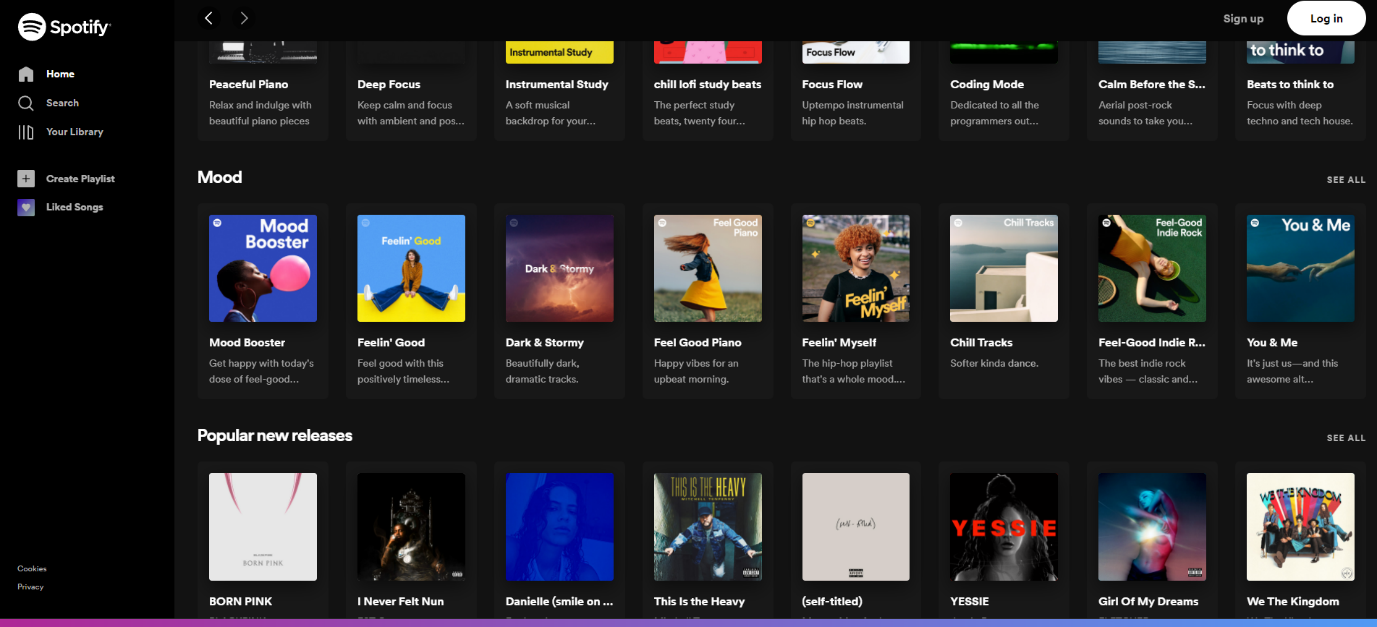Open the Mood section heading

point(220,177)
